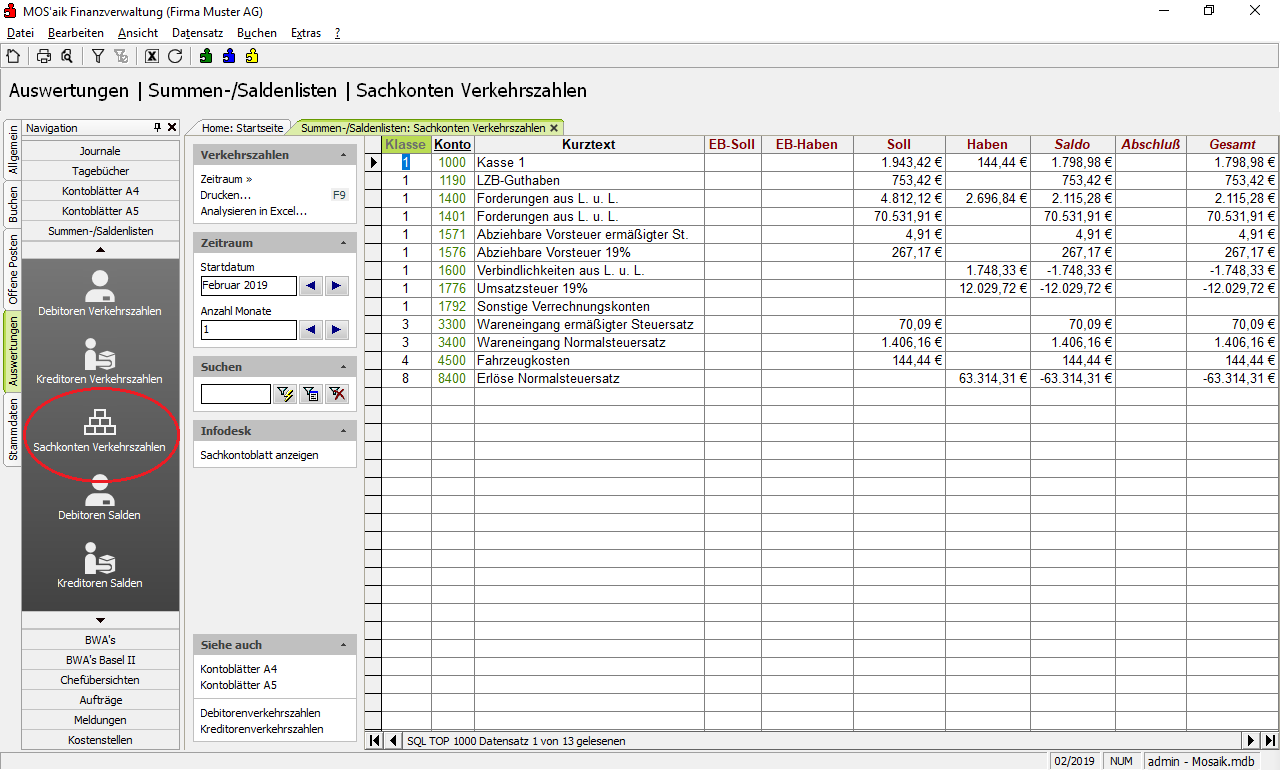The height and width of the screenshot is (770, 1280).
Task: Click Analysieren in Excel link
Action: [x=253, y=211]
